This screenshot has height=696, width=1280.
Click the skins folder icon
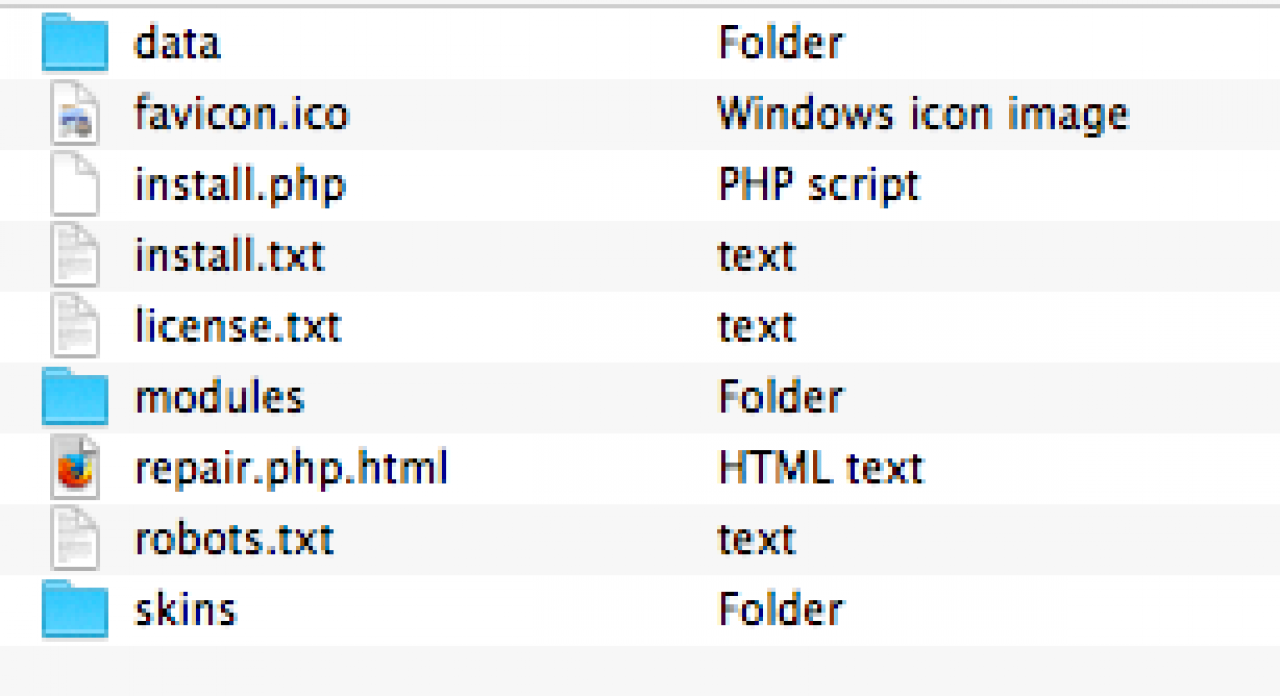pyautogui.click(x=75, y=610)
